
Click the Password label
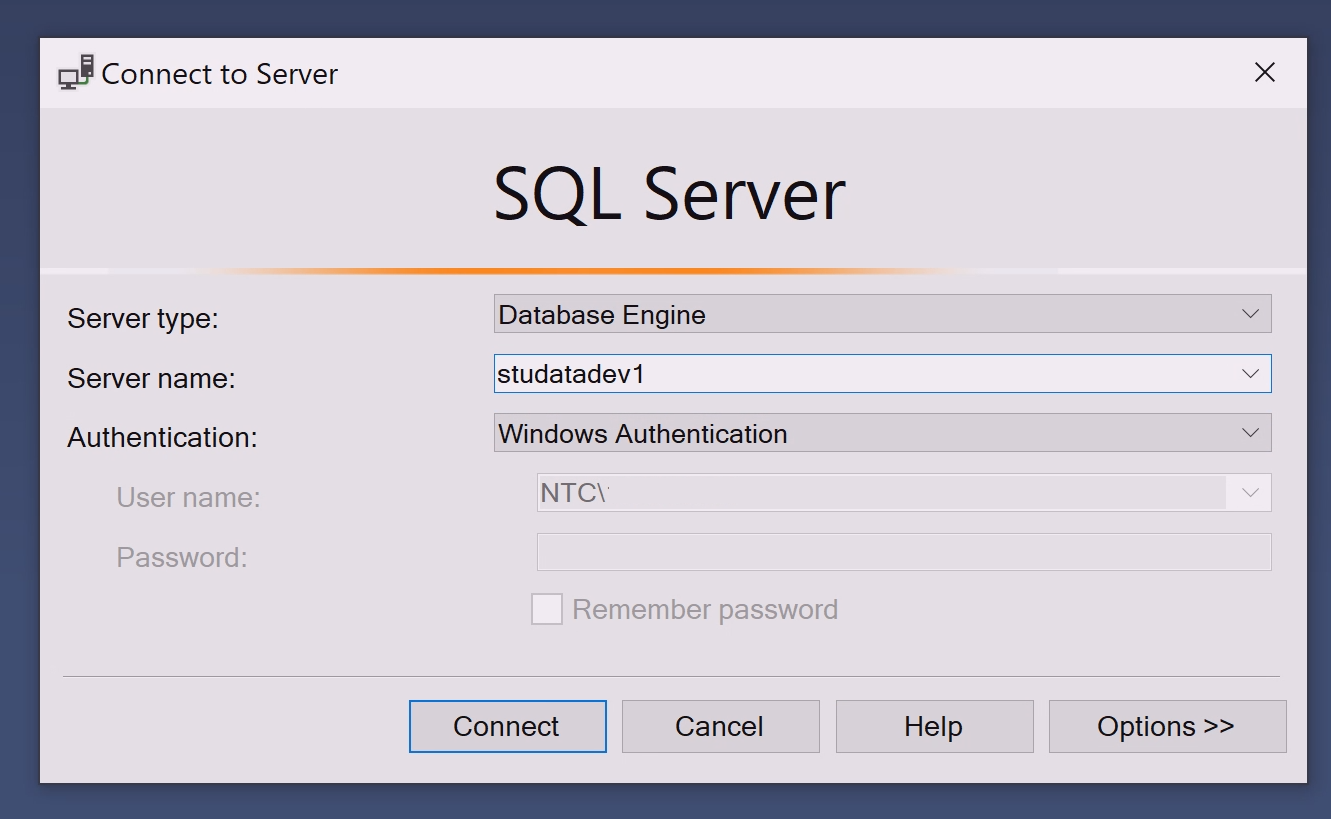coord(181,557)
